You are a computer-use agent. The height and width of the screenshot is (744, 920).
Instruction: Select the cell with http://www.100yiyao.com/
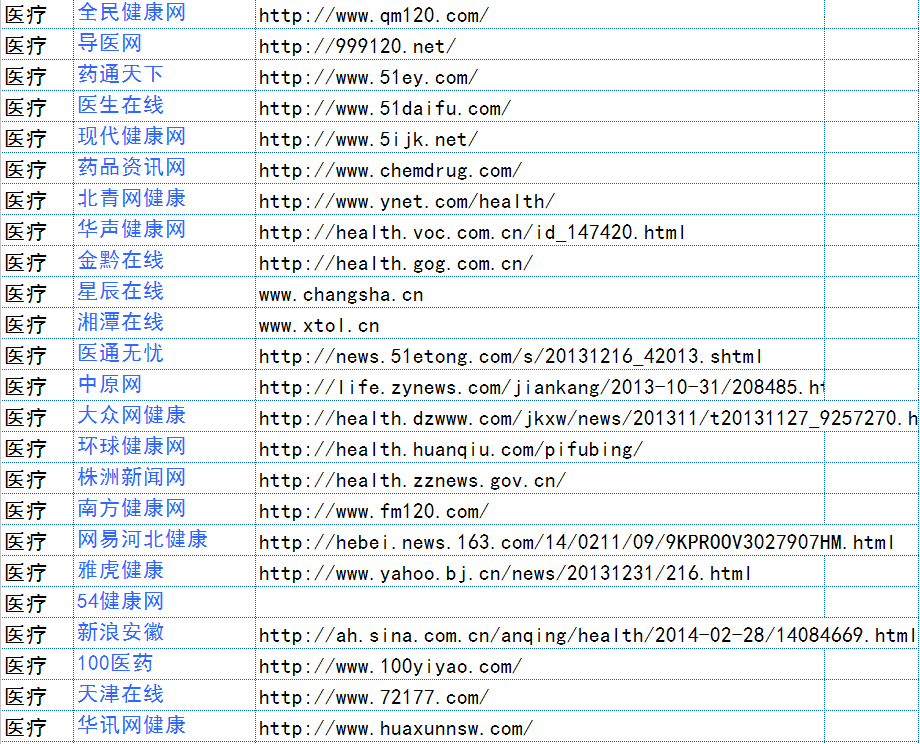540,665
